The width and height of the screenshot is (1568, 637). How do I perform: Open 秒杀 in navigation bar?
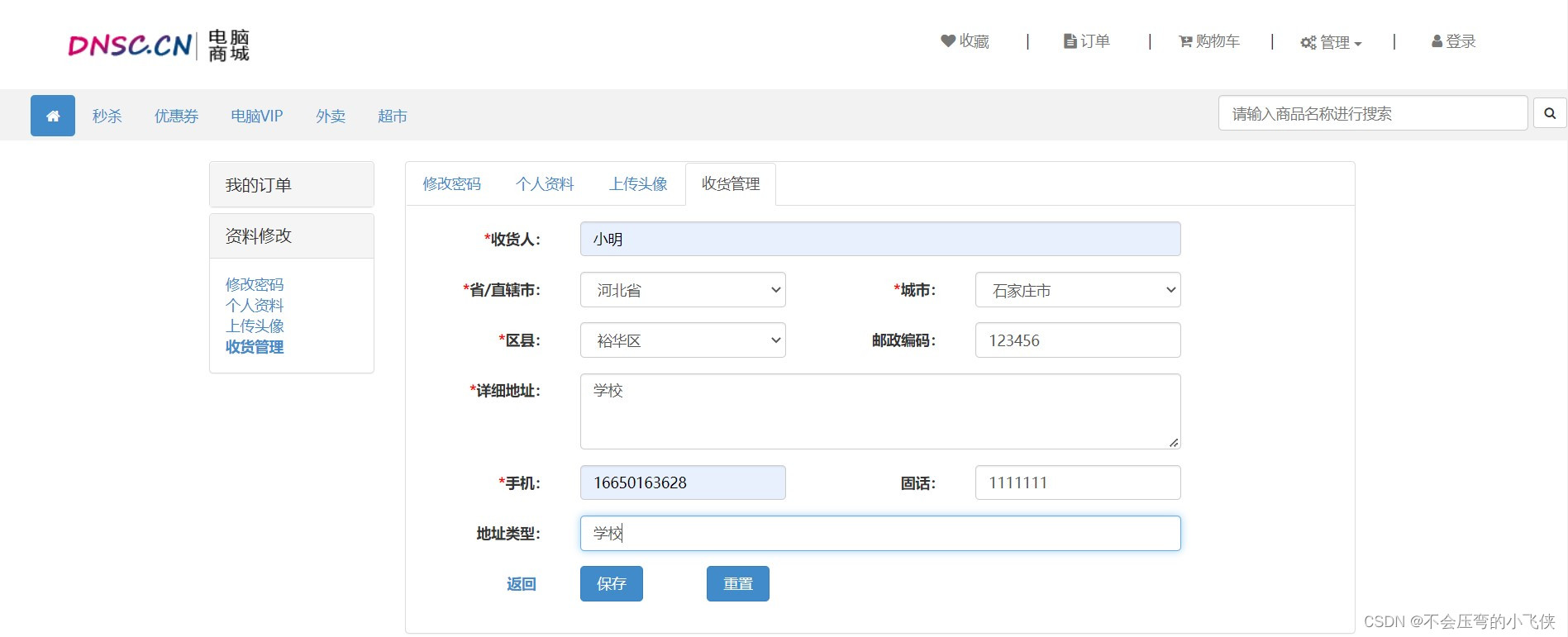(107, 116)
